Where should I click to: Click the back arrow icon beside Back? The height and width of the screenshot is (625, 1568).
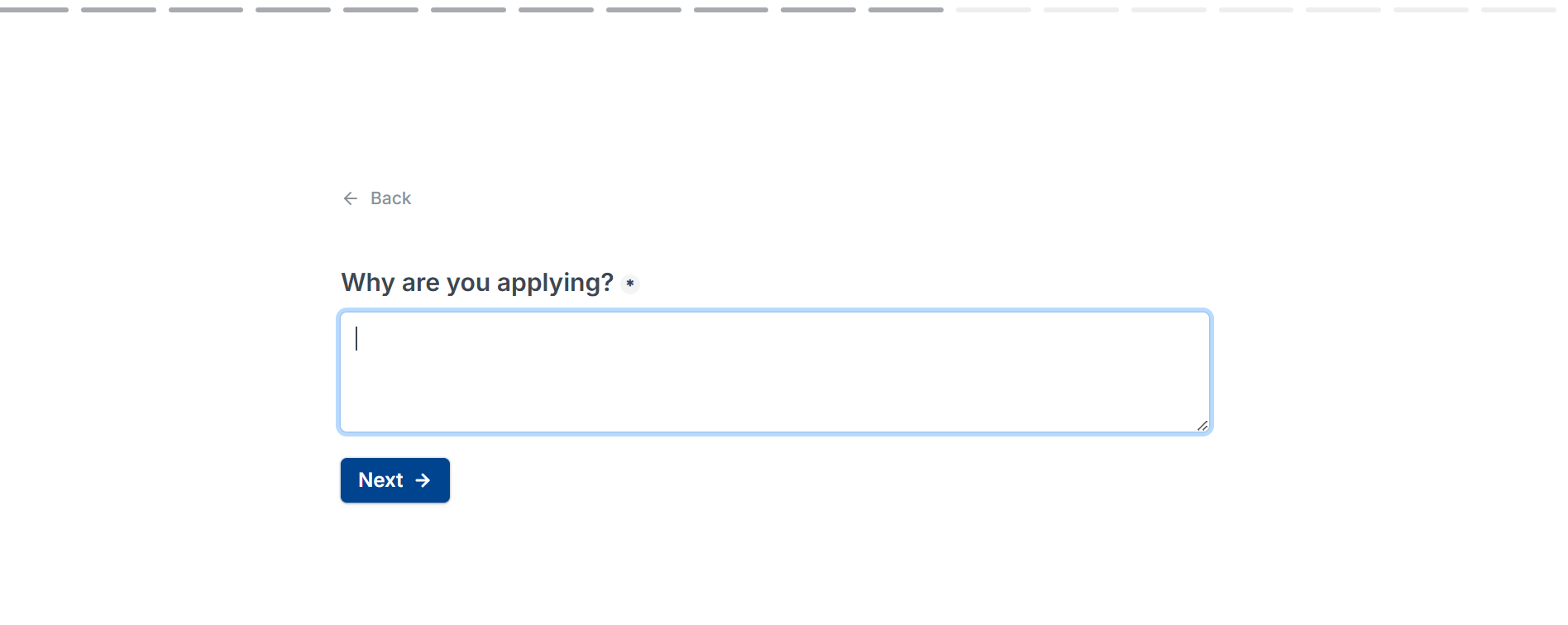tap(351, 198)
